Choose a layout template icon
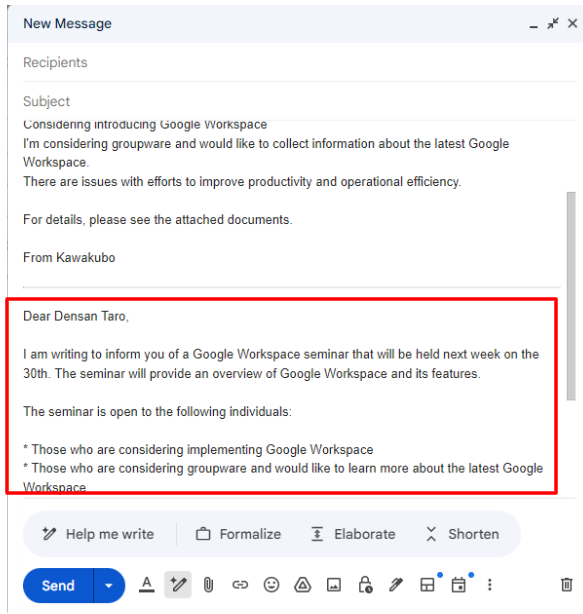Image resolution: width=583 pixels, height=614 pixels. [427, 585]
